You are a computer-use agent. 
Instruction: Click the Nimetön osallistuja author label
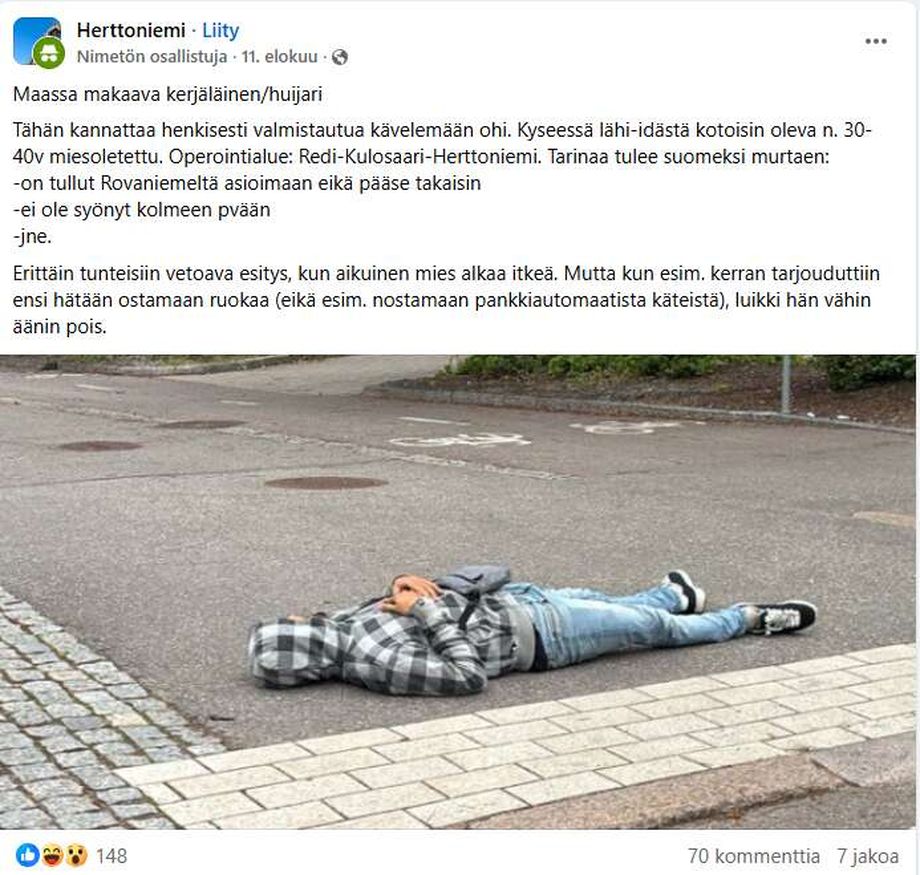click(152, 57)
